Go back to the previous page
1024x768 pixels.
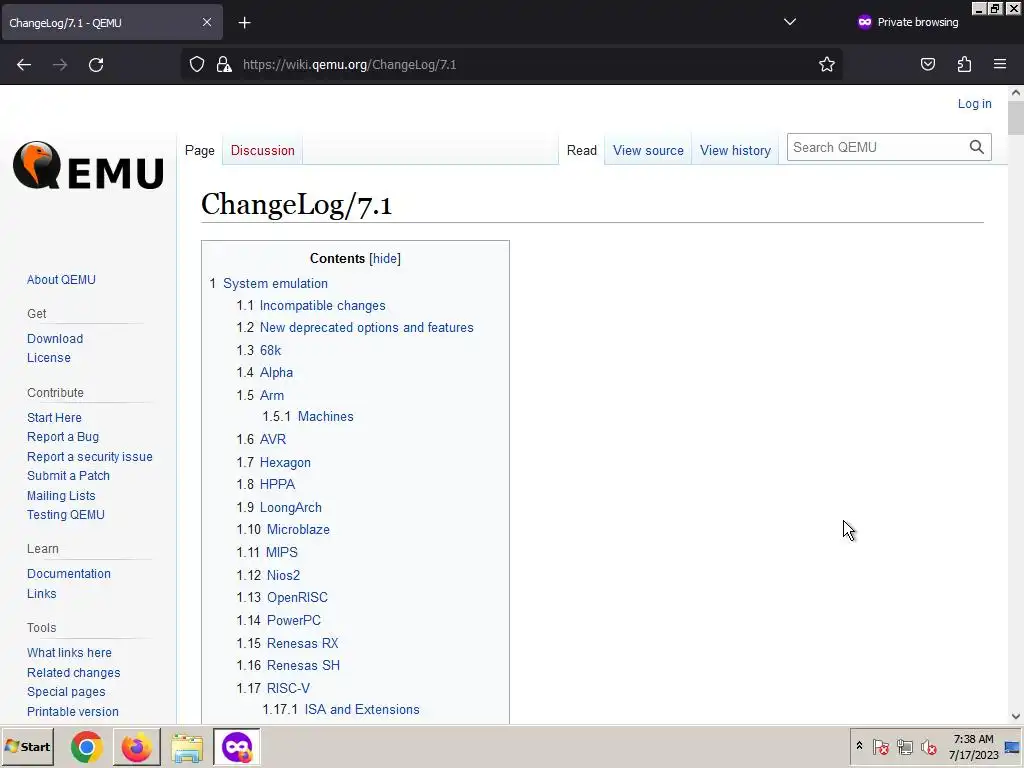(x=24, y=65)
